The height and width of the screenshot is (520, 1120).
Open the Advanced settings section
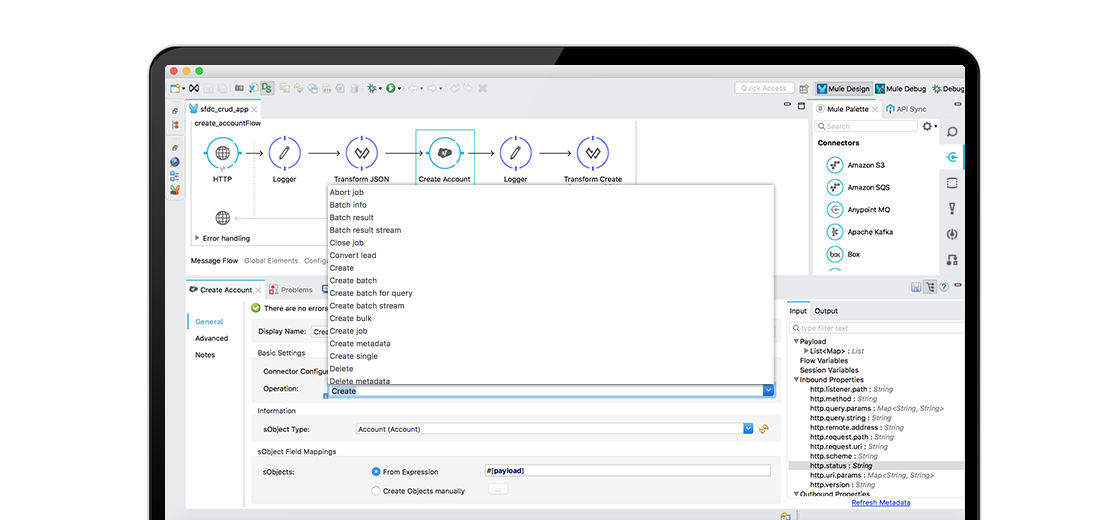click(211, 339)
